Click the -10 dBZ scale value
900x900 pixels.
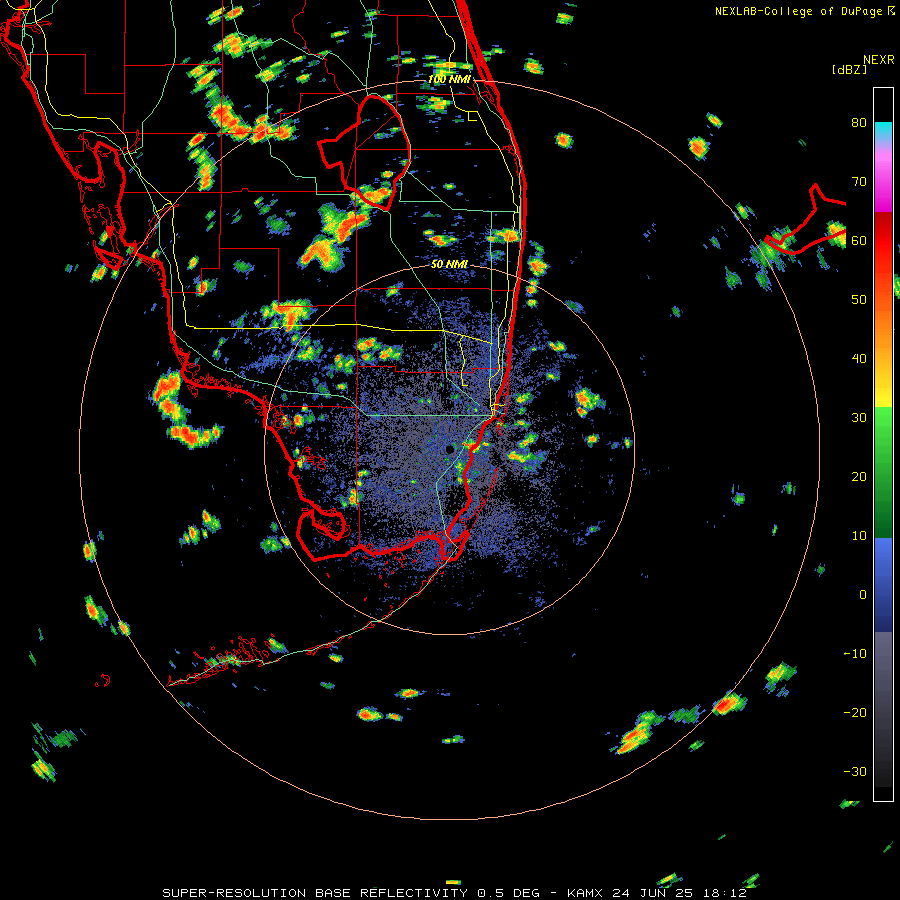[x=855, y=654]
